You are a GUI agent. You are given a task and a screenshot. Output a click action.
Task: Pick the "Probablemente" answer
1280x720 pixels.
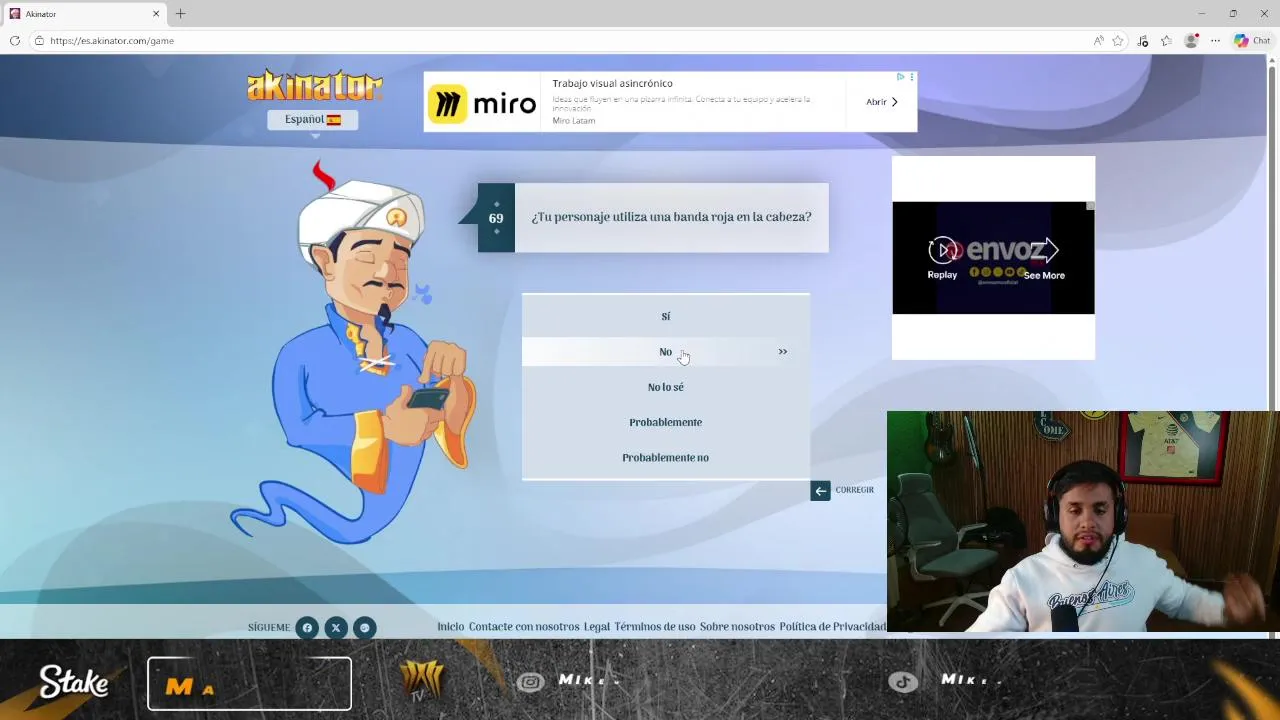tap(665, 422)
